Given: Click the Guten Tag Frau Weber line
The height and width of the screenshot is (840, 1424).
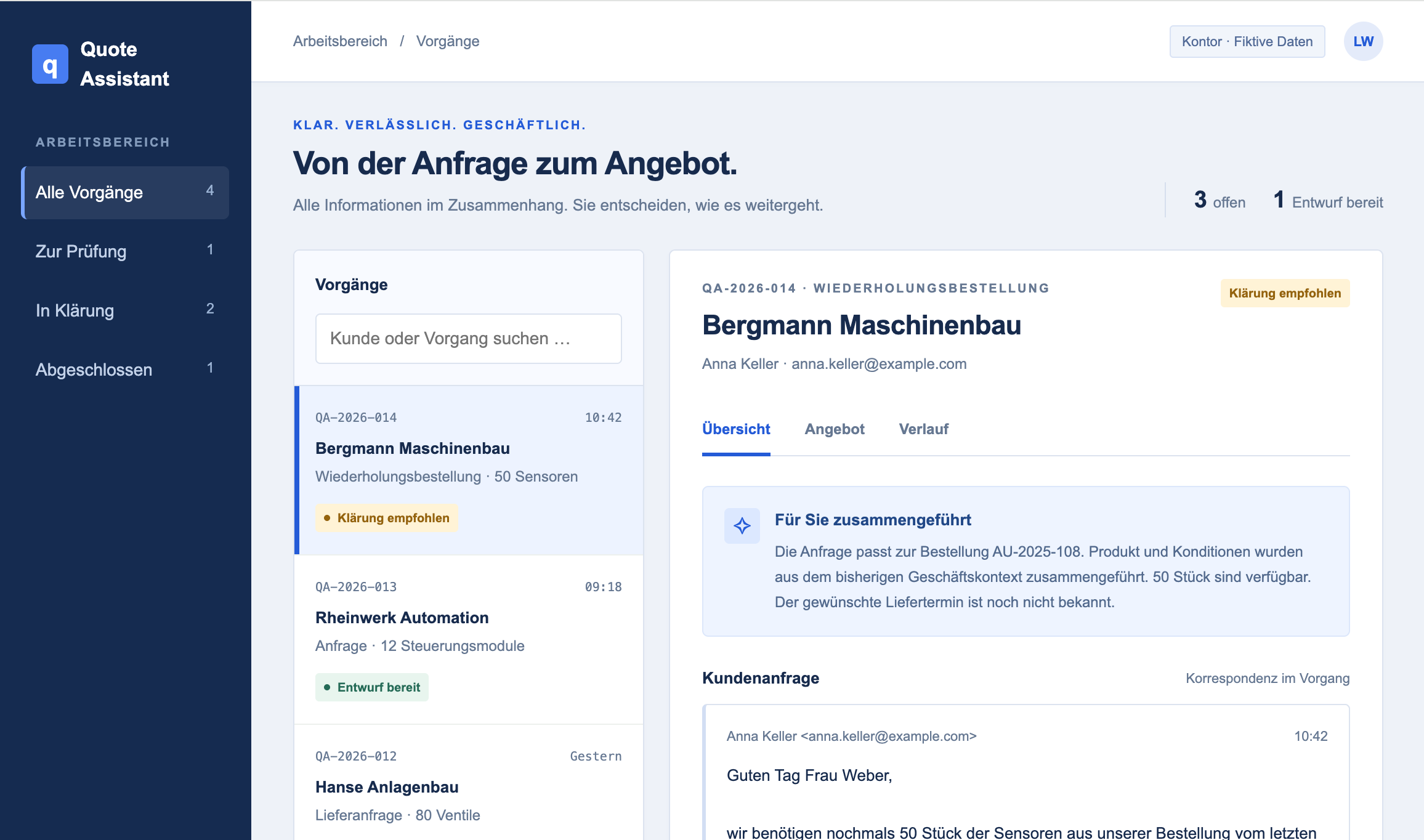Looking at the screenshot, I should click(809, 775).
